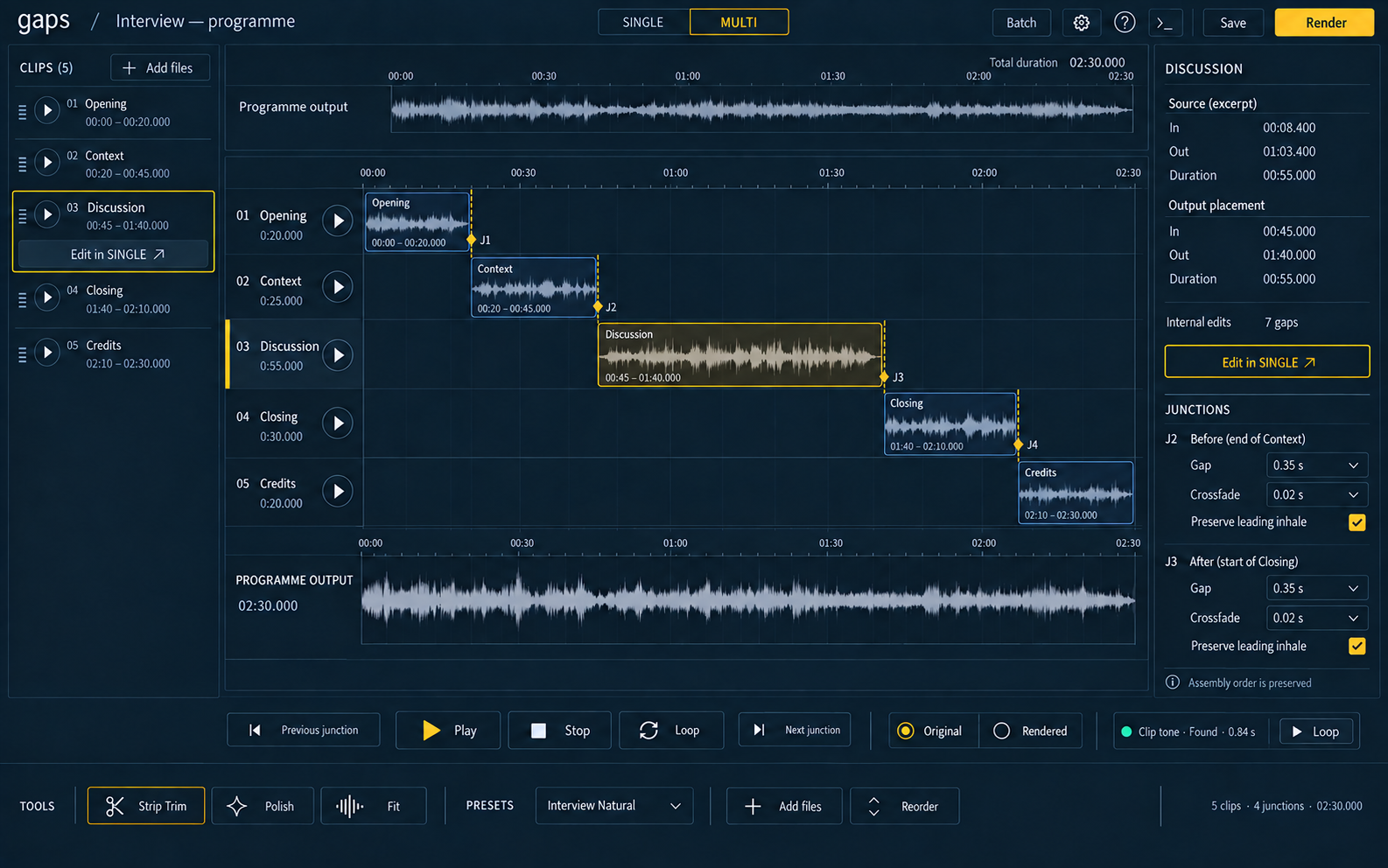Play track 03 Discussion in timeline
1388x868 pixels.
coord(338,355)
